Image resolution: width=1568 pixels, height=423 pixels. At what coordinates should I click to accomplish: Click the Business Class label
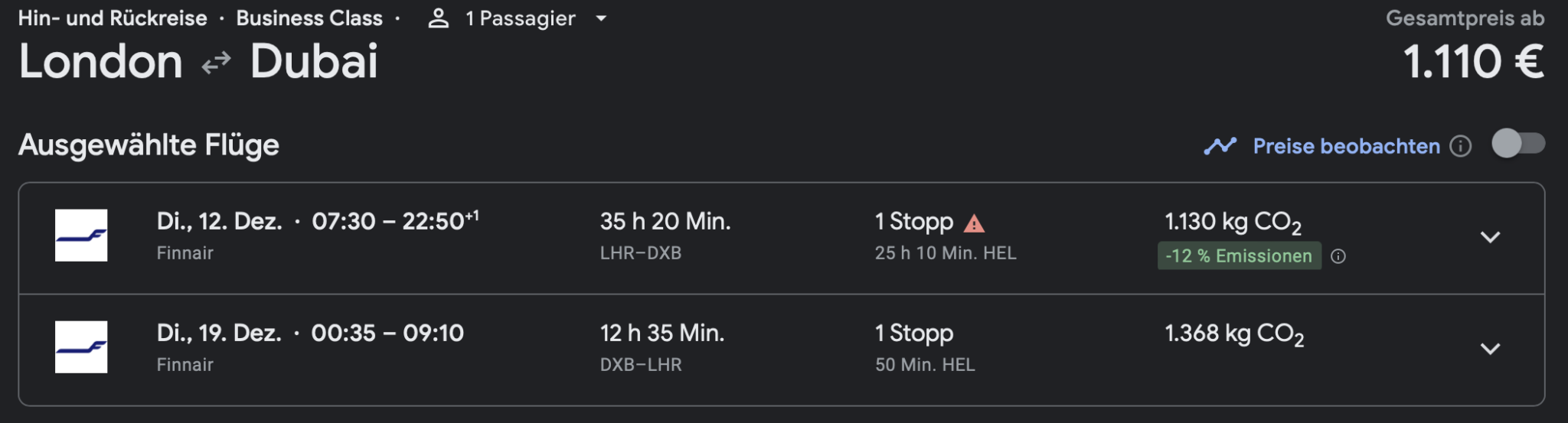tap(309, 18)
